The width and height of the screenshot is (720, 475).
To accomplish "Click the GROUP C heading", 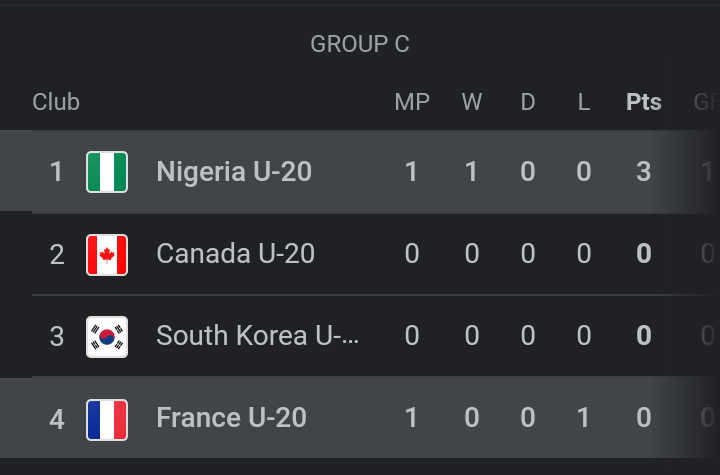I will pyautogui.click(x=360, y=44).
